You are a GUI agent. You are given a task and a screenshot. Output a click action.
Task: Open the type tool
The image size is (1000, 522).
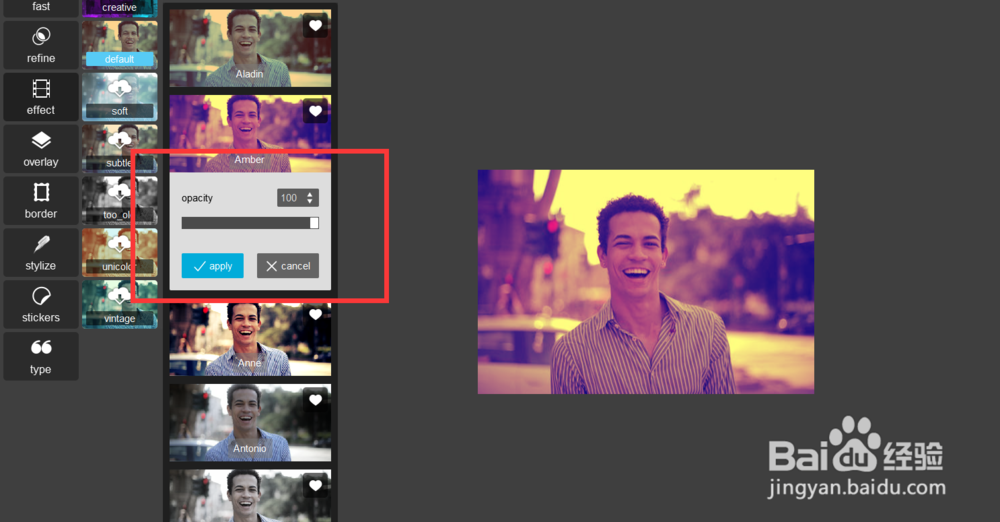point(41,356)
